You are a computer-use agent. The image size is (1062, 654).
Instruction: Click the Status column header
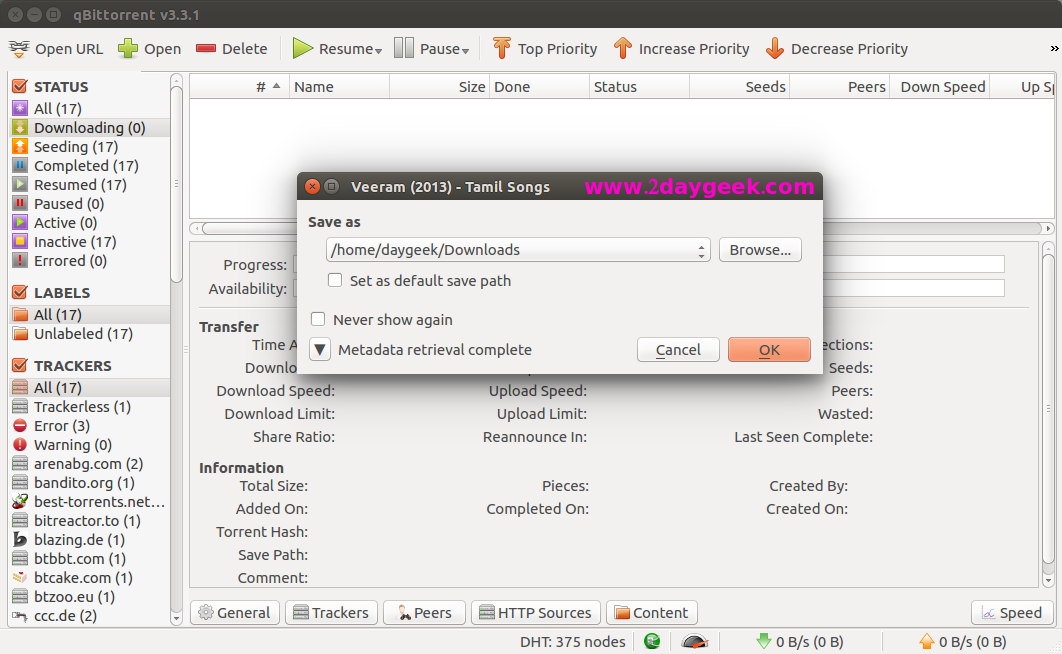(x=639, y=87)
